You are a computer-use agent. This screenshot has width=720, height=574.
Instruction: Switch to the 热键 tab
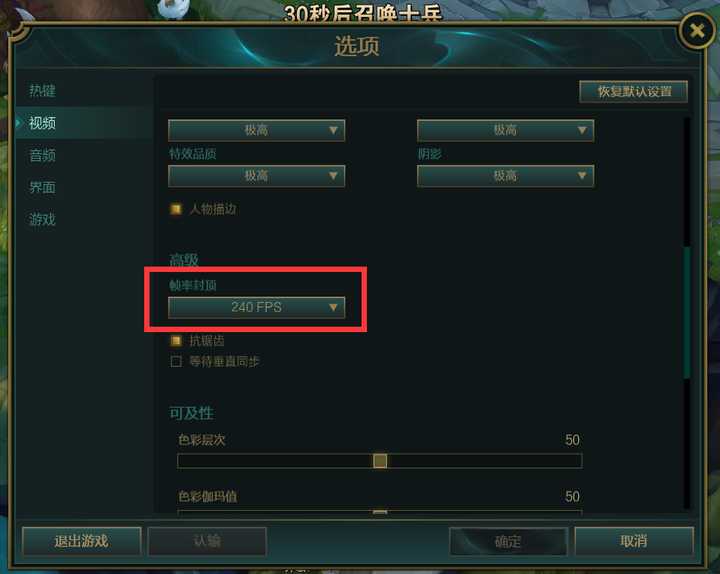pyautogui.click(x=42, y=90)
